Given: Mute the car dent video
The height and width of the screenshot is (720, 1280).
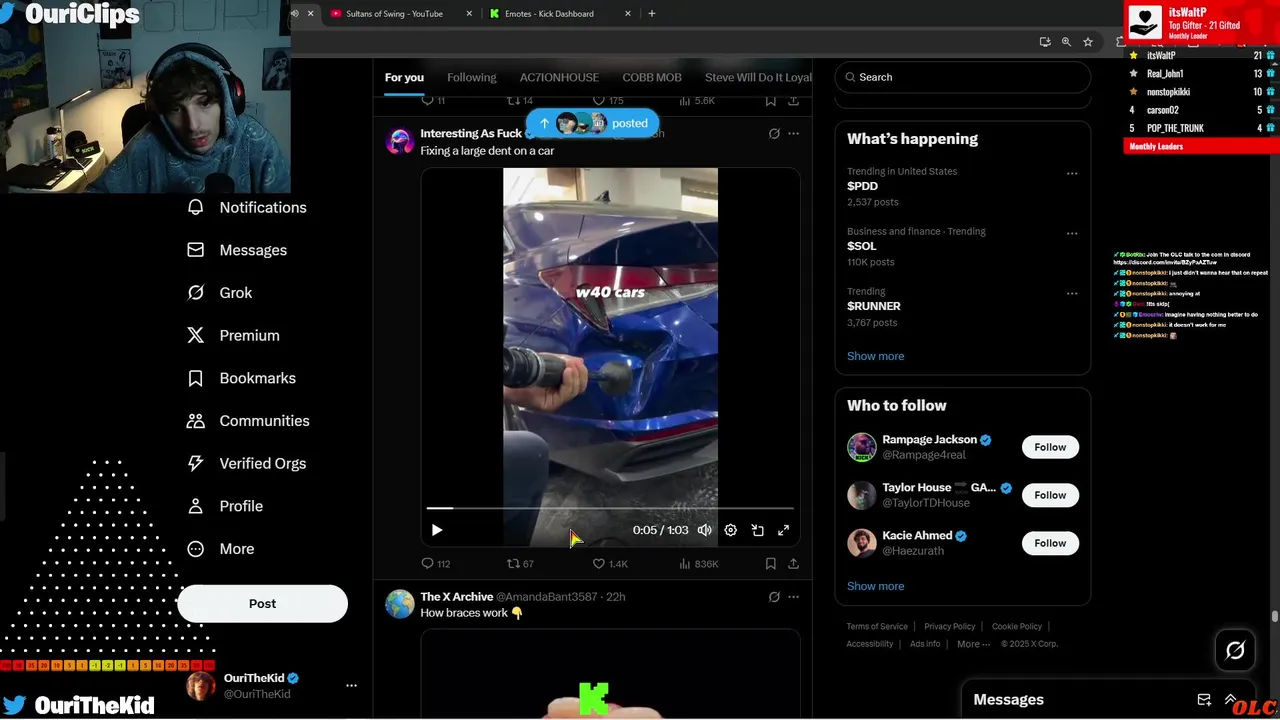Looking at the screenshot, I should click(705, 530).
